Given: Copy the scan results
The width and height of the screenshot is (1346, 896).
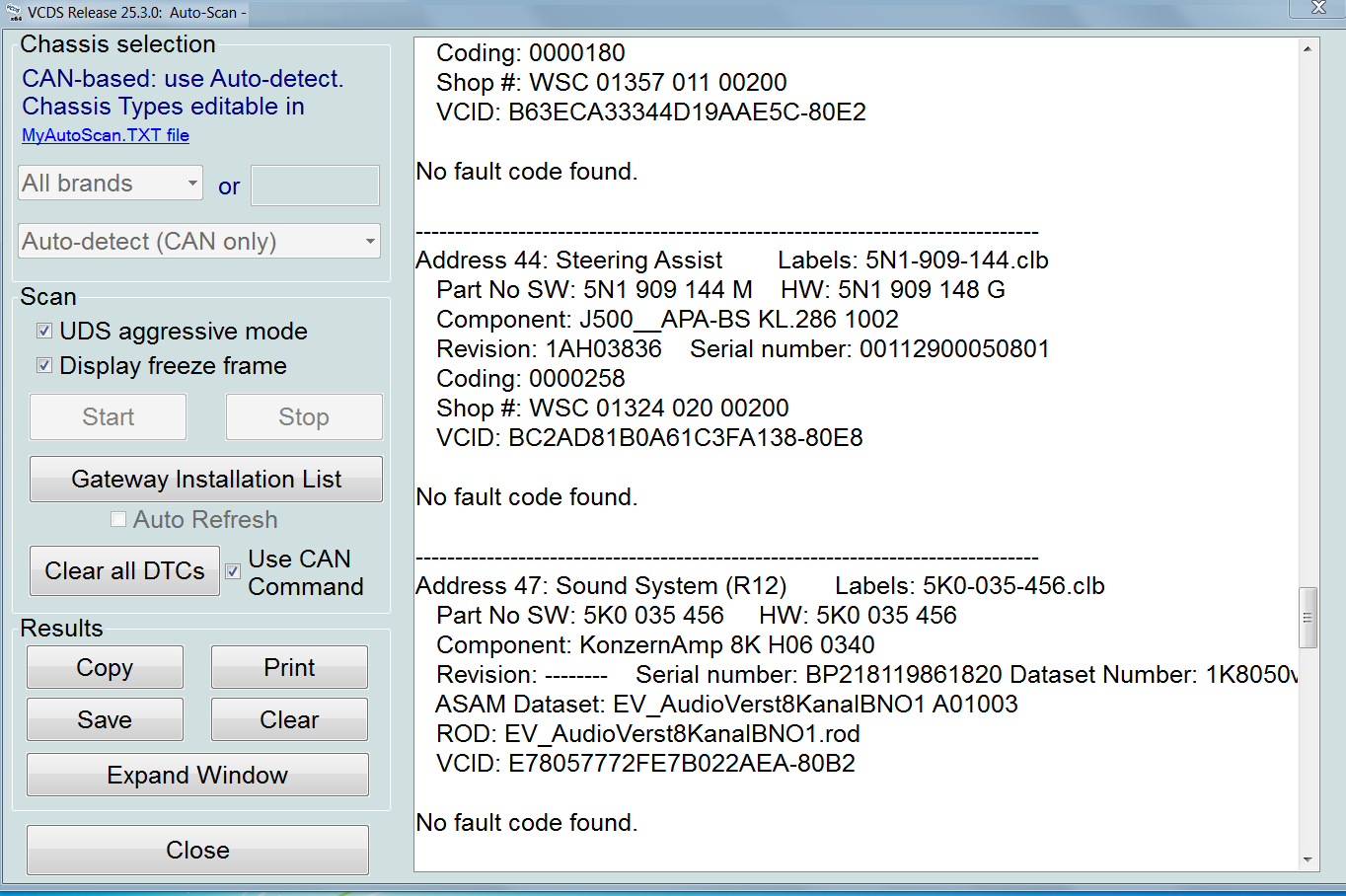Looking at the screenshot, I should [105, 668].
